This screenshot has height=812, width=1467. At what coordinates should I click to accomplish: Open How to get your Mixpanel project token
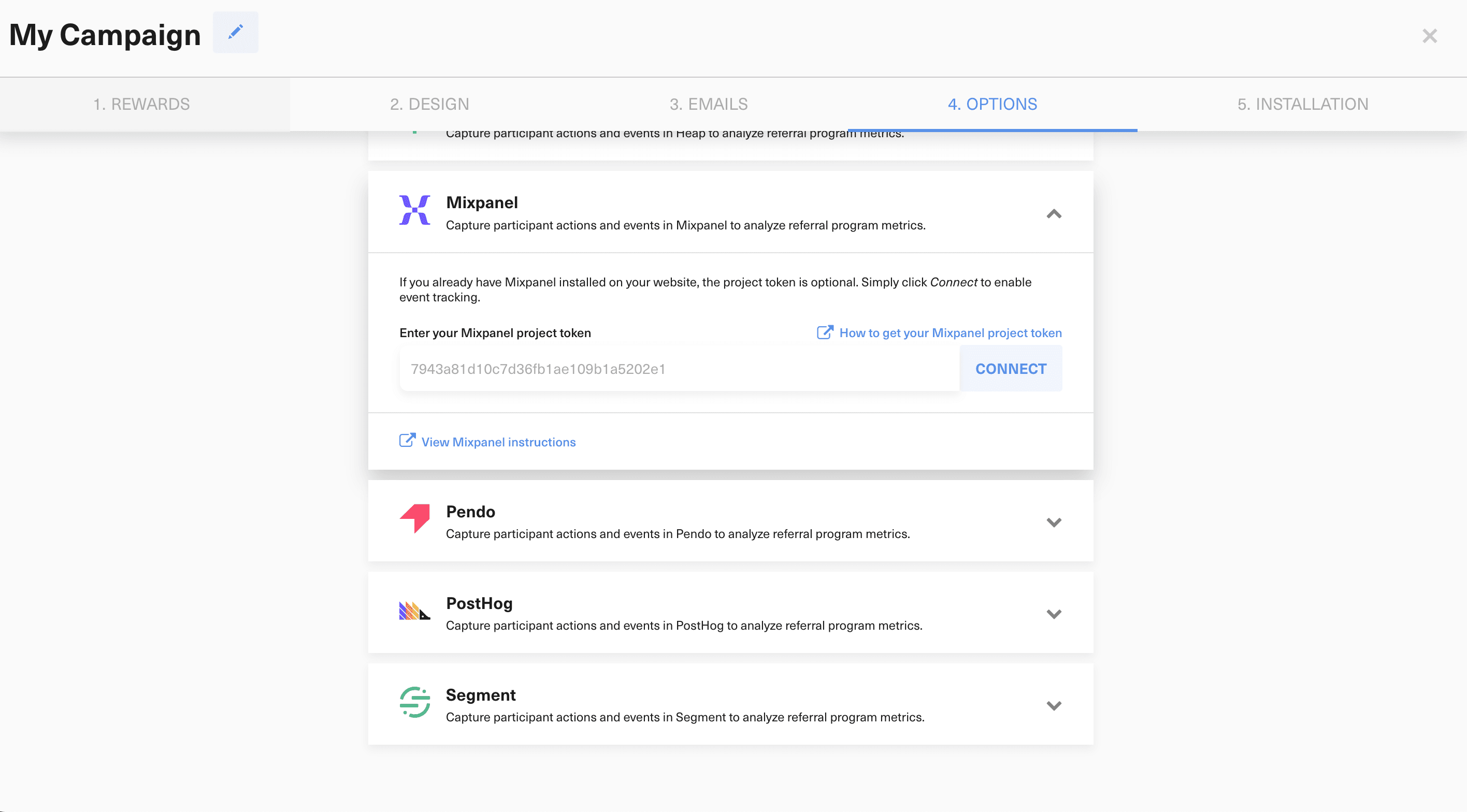click(951, 332)
